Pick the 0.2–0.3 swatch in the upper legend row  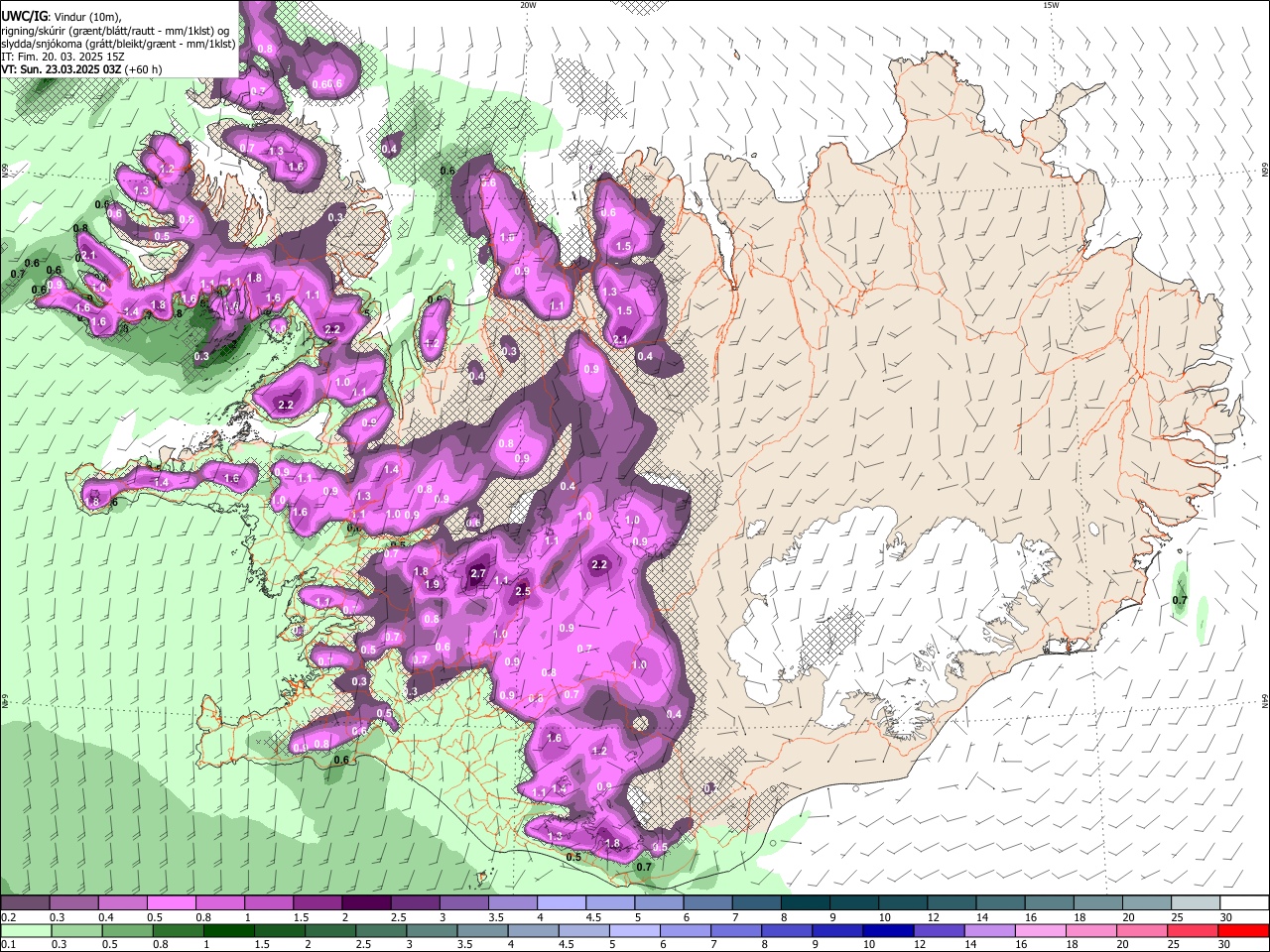tap(25, 903)
